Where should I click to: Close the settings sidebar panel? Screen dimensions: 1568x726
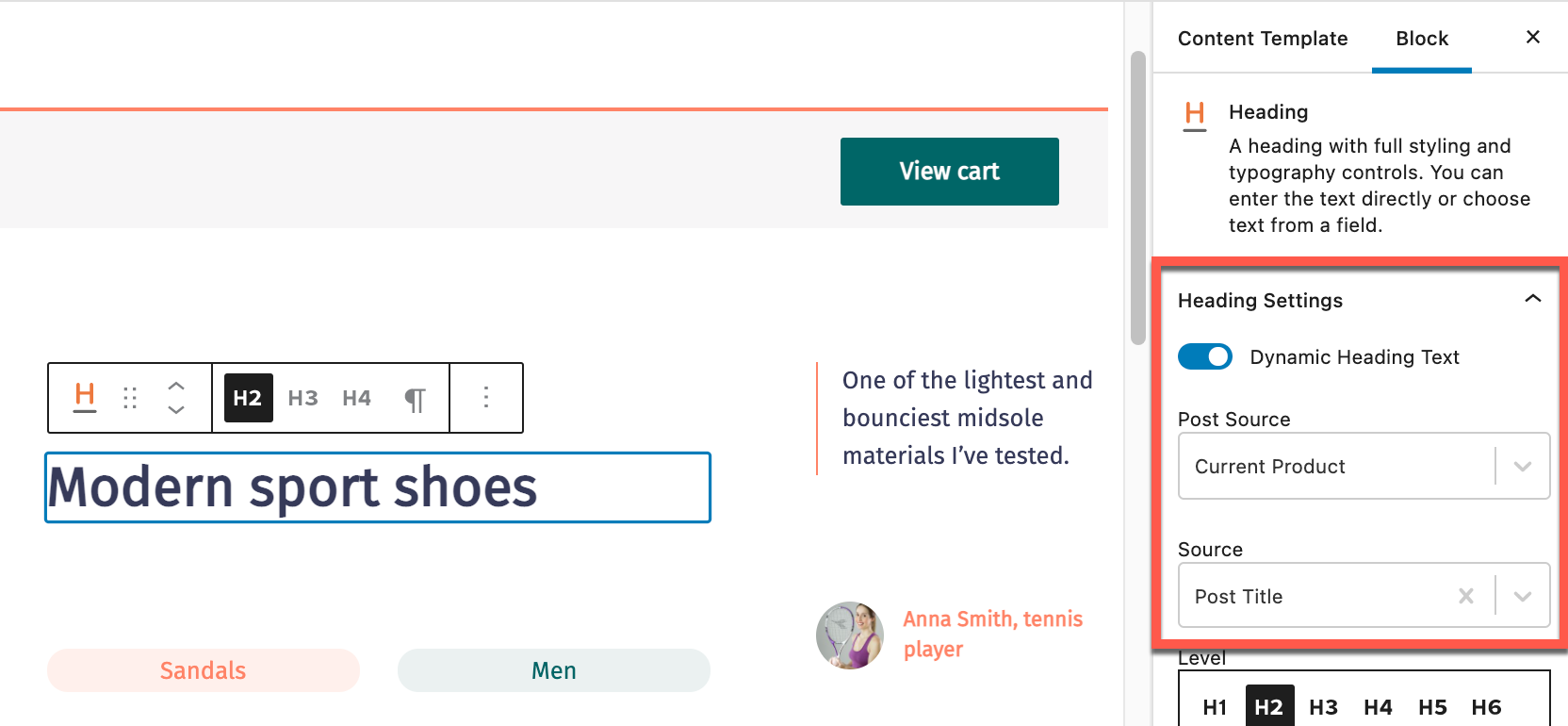1533,37
